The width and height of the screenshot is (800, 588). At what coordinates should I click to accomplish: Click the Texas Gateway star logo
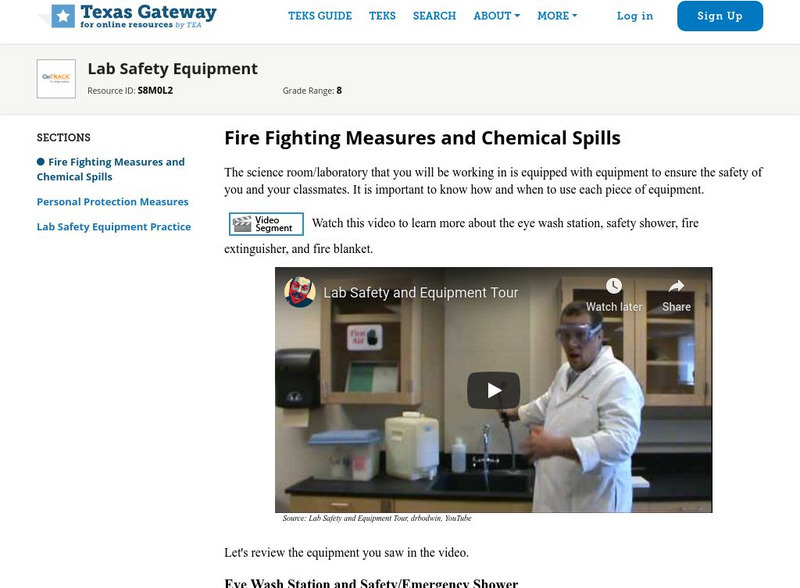tap(63, 16)
